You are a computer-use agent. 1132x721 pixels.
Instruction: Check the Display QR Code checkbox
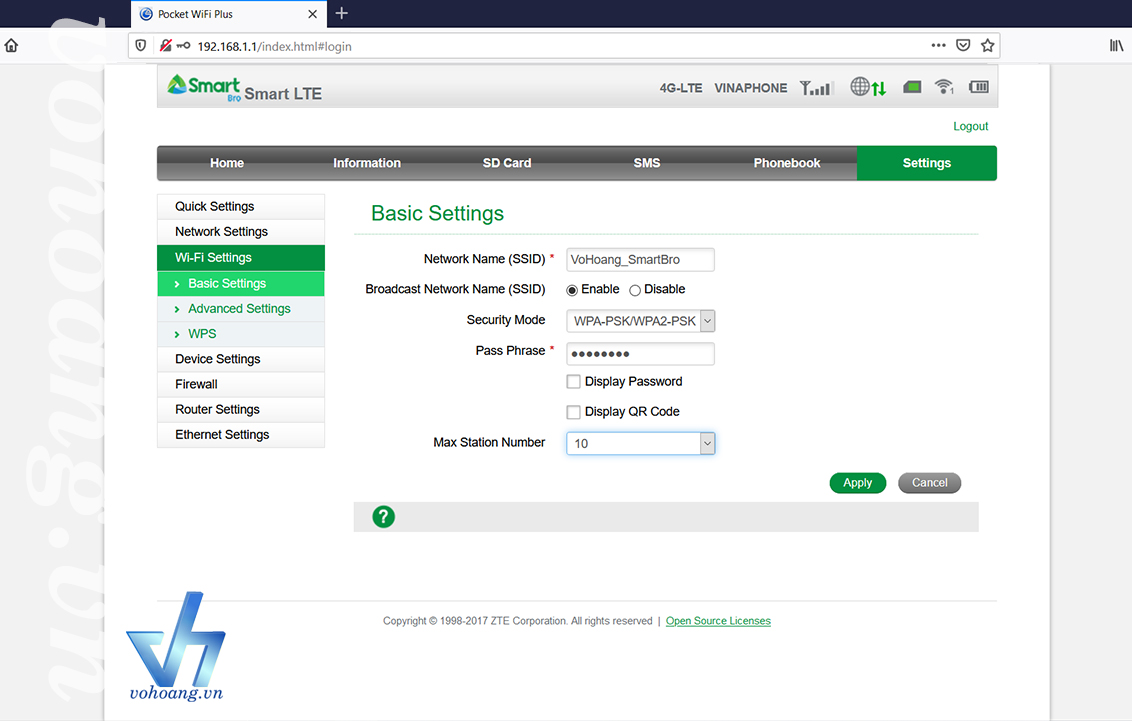(573, 412)
